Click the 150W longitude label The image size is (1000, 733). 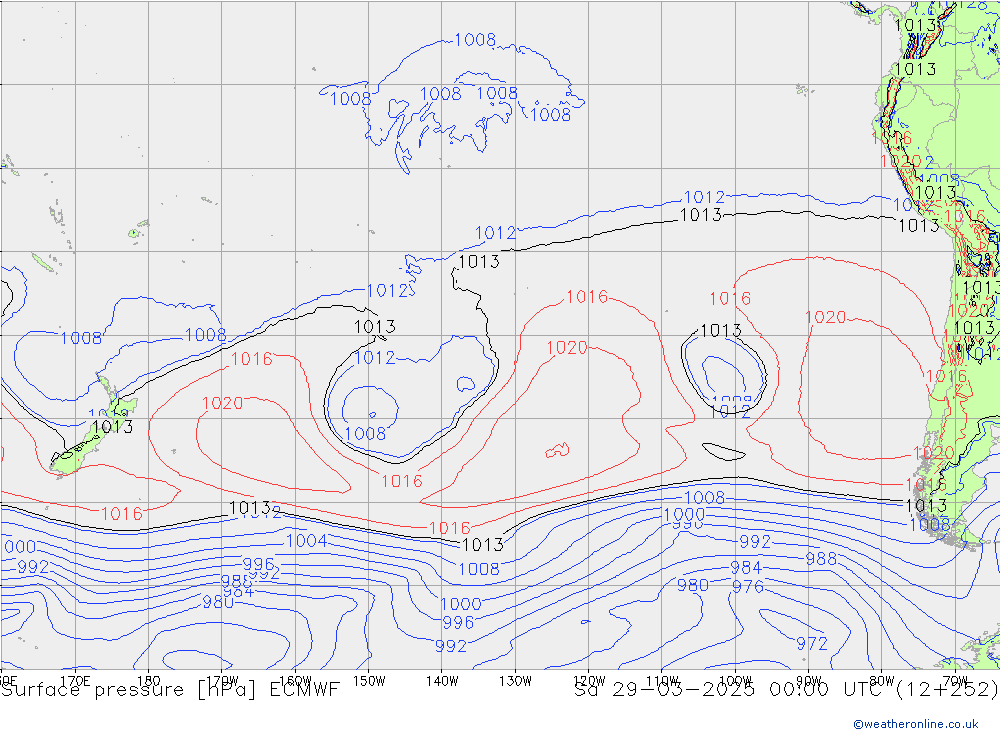(x=369, y=681)
